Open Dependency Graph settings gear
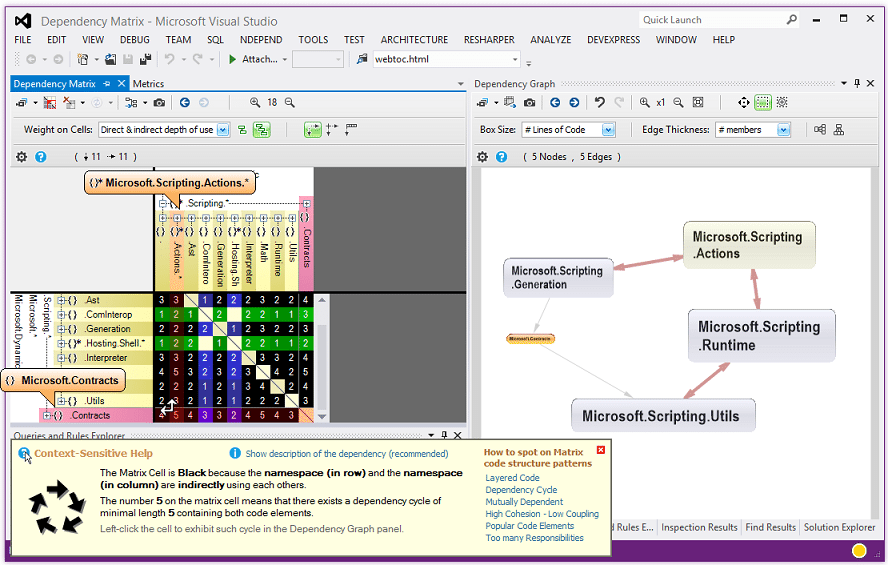 pyautogui.click(x=482, y=157)
